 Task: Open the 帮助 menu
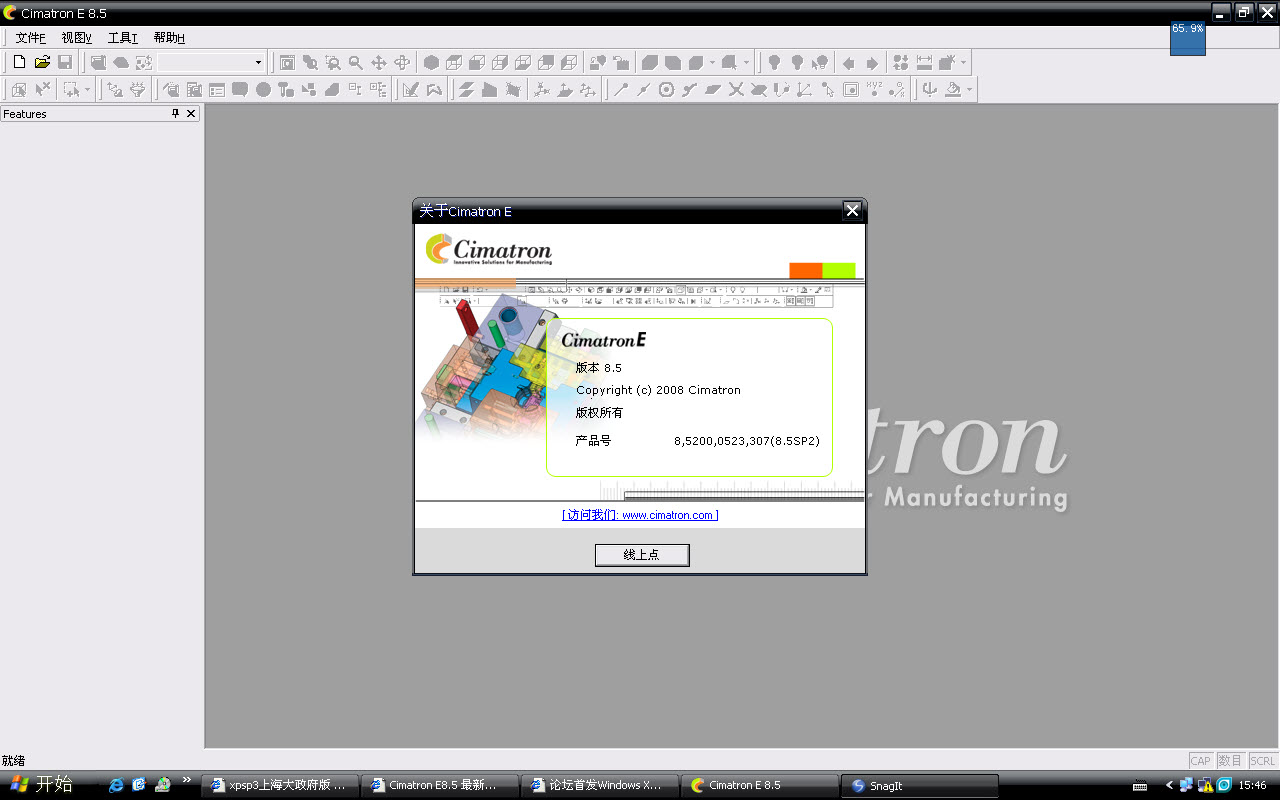[169, 38]
